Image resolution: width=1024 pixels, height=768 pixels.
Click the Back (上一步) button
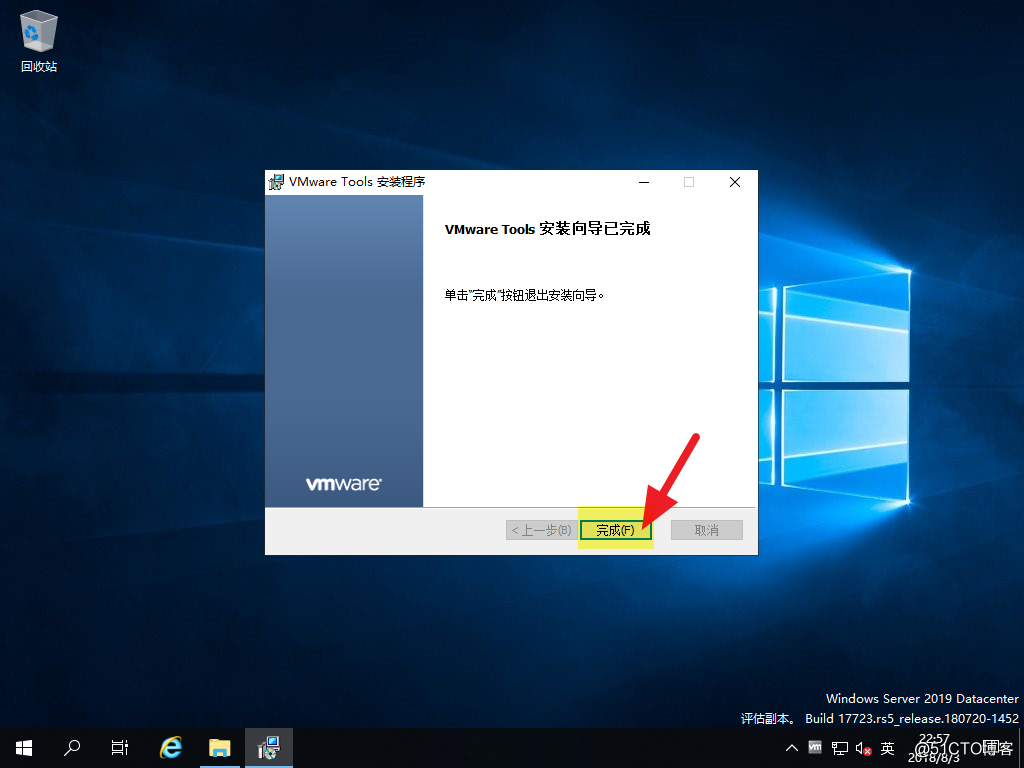coord(541,530)
